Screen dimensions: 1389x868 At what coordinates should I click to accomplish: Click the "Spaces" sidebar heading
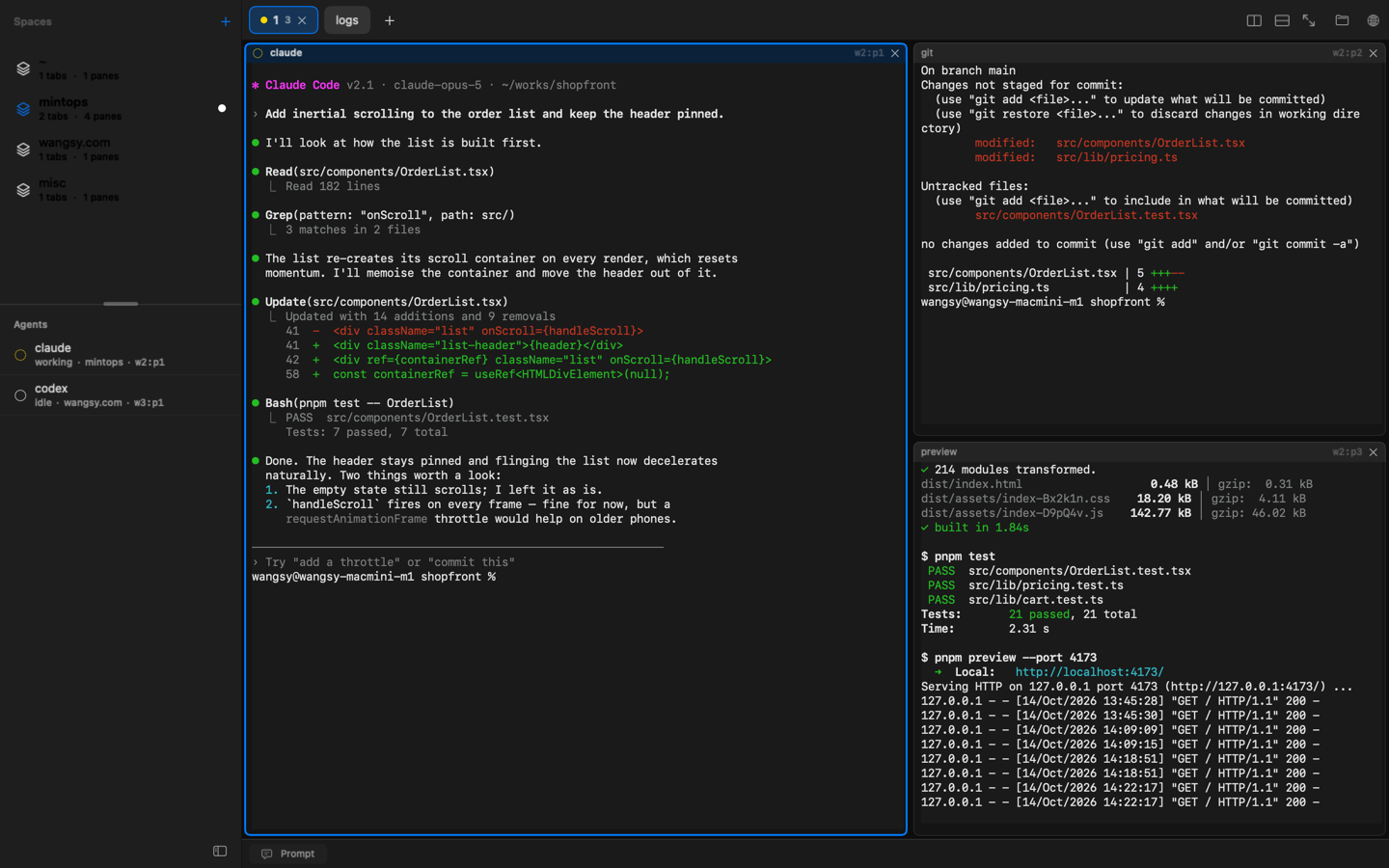click(x=33, y=21)
